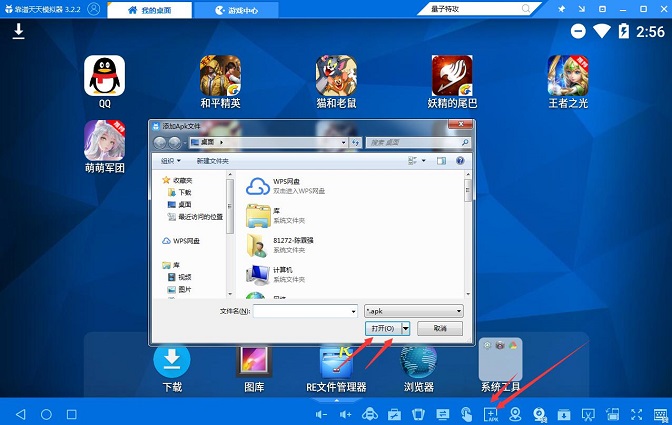The width and height of the screenshot is (672, 425).
Task: Open the 图库 gallery app
Action: point(254,361)
